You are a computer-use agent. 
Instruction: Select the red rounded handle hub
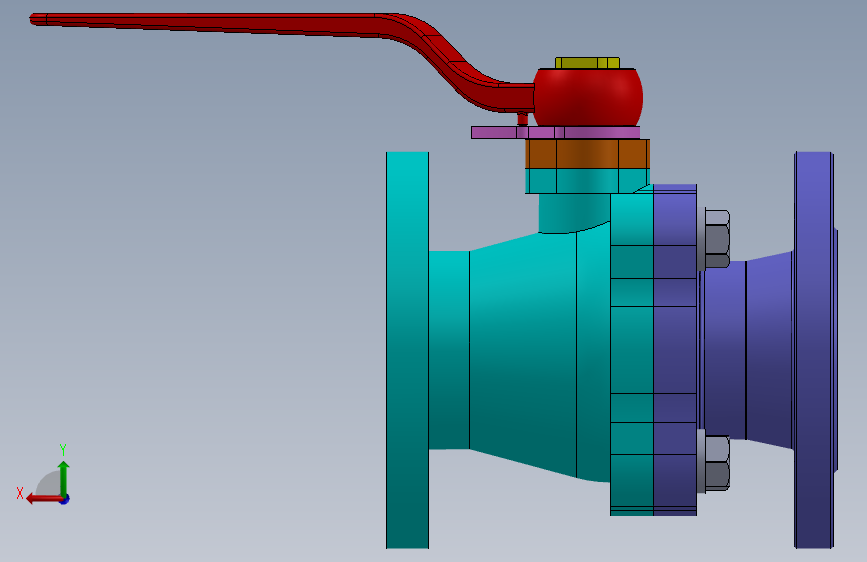[588, 98]
